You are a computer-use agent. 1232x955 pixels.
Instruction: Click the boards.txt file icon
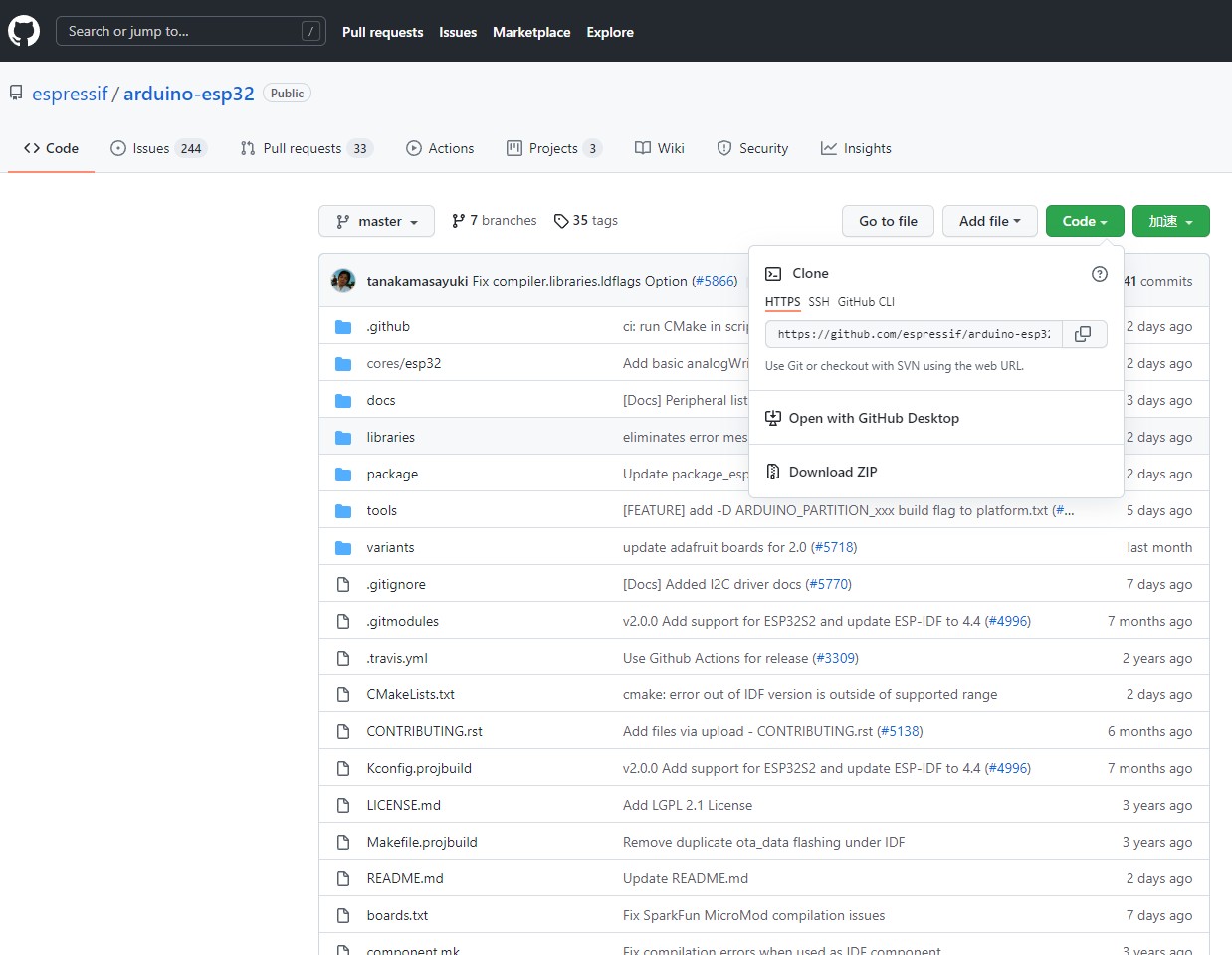pyautogui.click(x=343, y=916)
